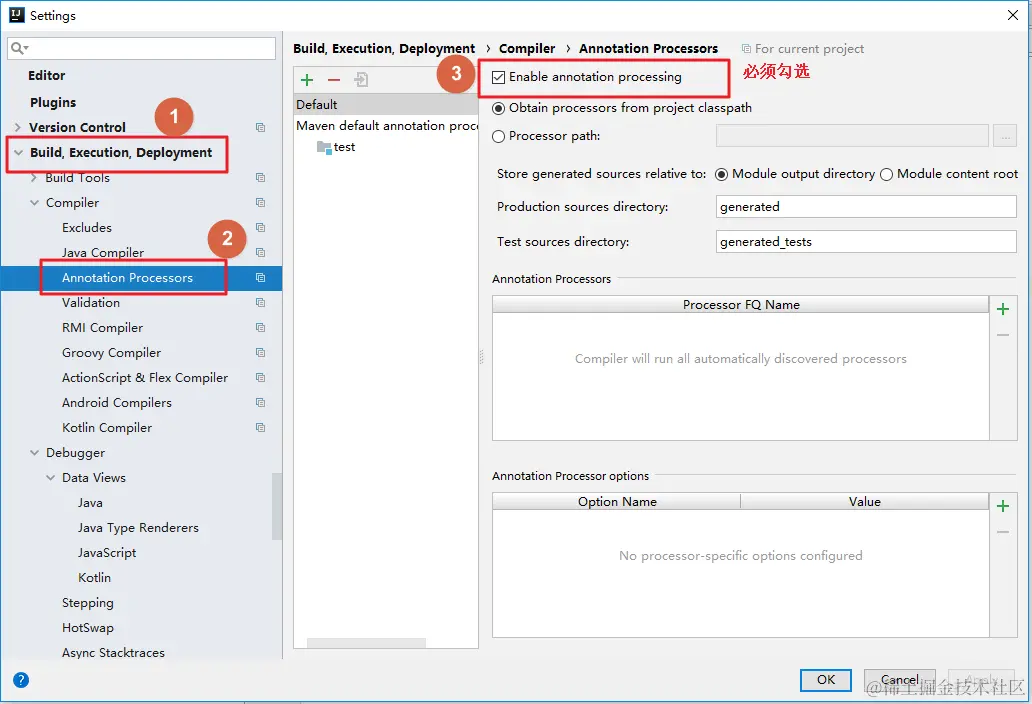Click Compiler in the breadcrumb path
The width and height of the screenshot is (1032, 704).
527,49
